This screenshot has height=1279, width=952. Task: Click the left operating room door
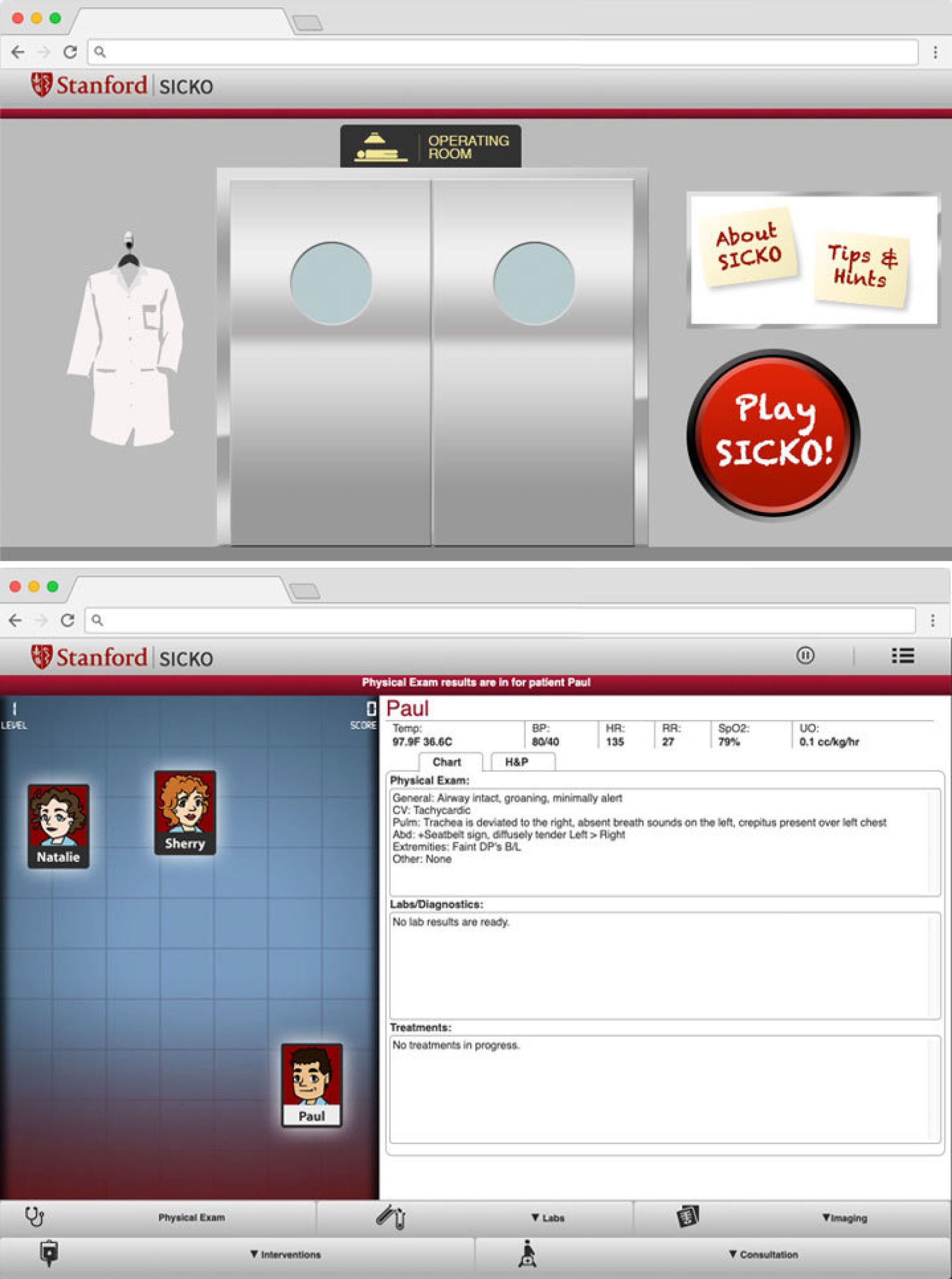pyautogui.click(x=330, y=362)
